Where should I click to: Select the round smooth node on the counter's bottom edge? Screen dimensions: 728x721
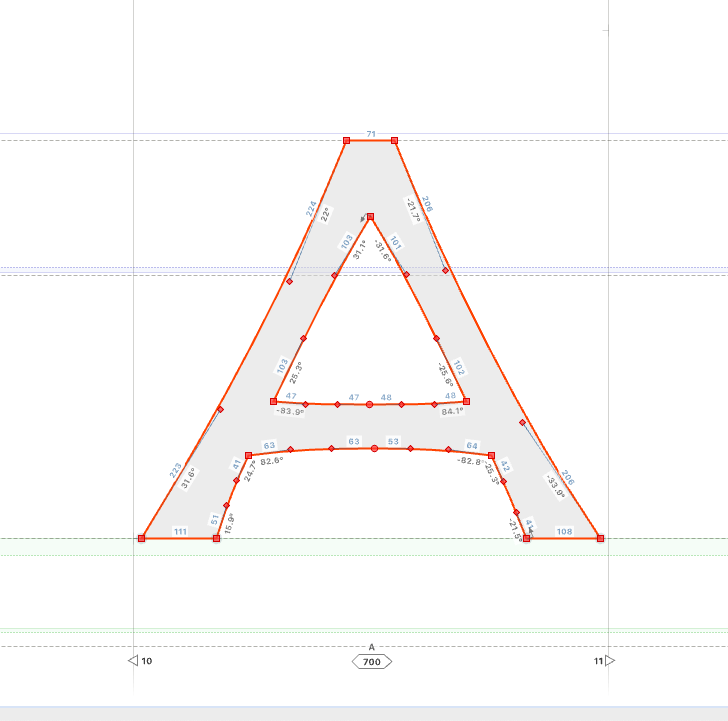pos(369,404)
